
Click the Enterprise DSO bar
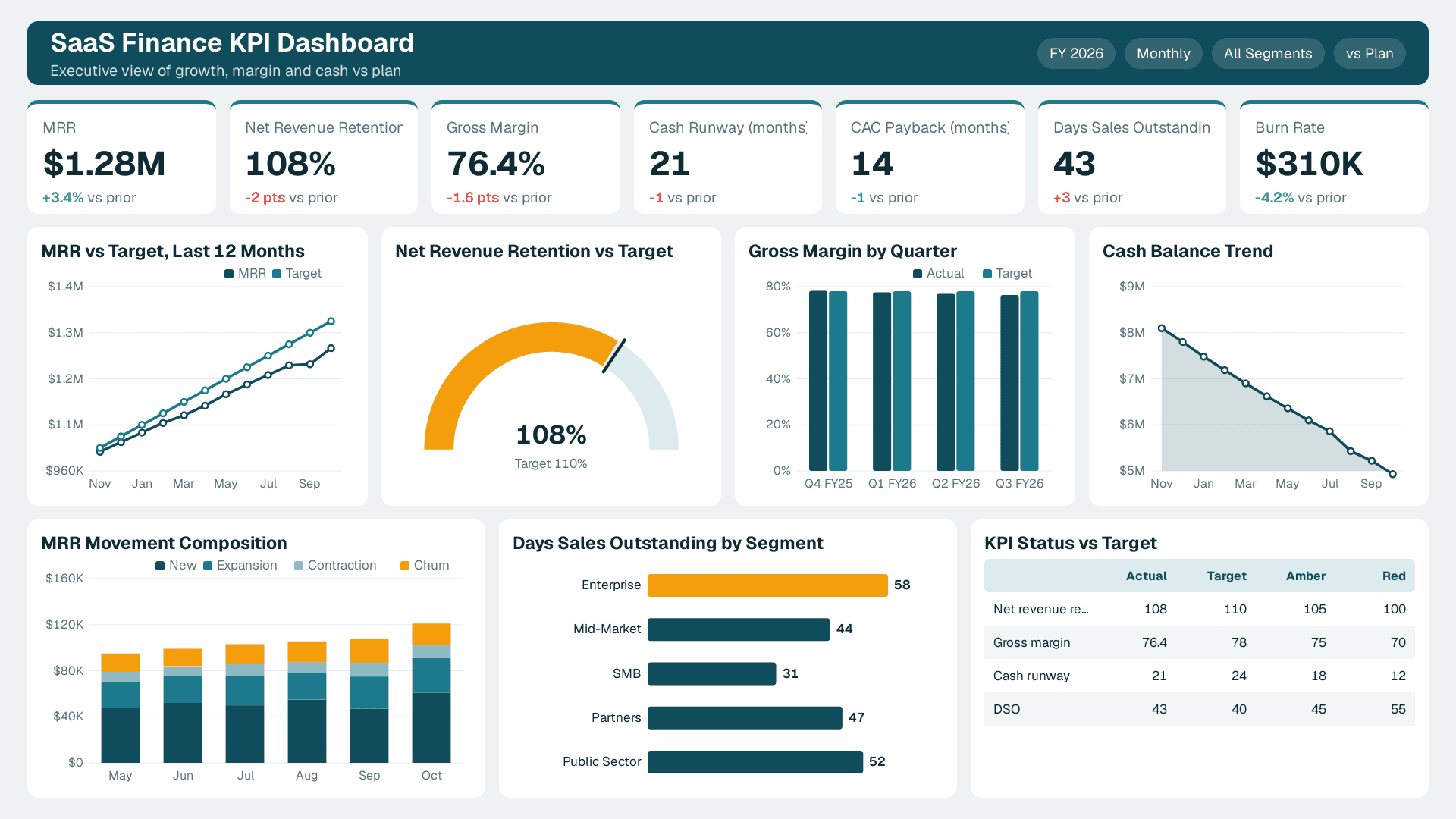pyautogui.click(x=767, y=585)
